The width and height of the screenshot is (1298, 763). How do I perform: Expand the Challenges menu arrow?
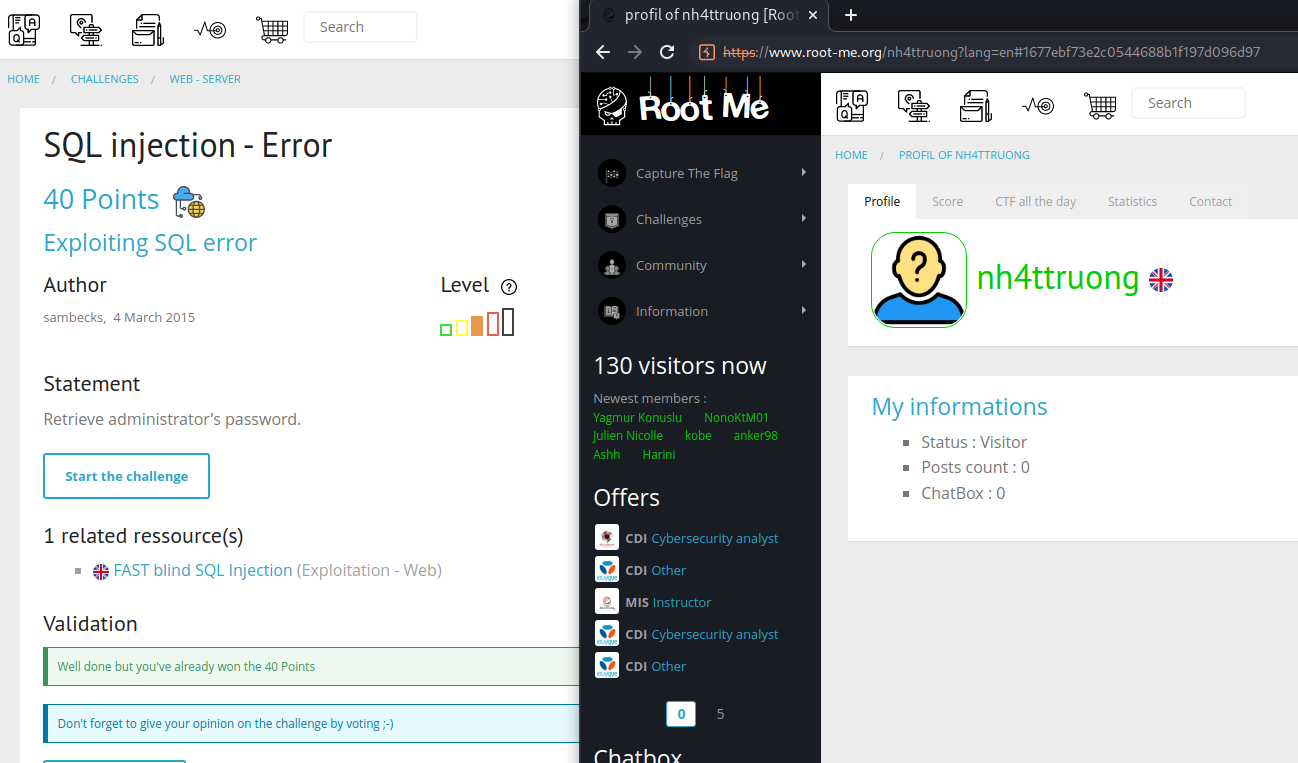click(x=804, y=218)
